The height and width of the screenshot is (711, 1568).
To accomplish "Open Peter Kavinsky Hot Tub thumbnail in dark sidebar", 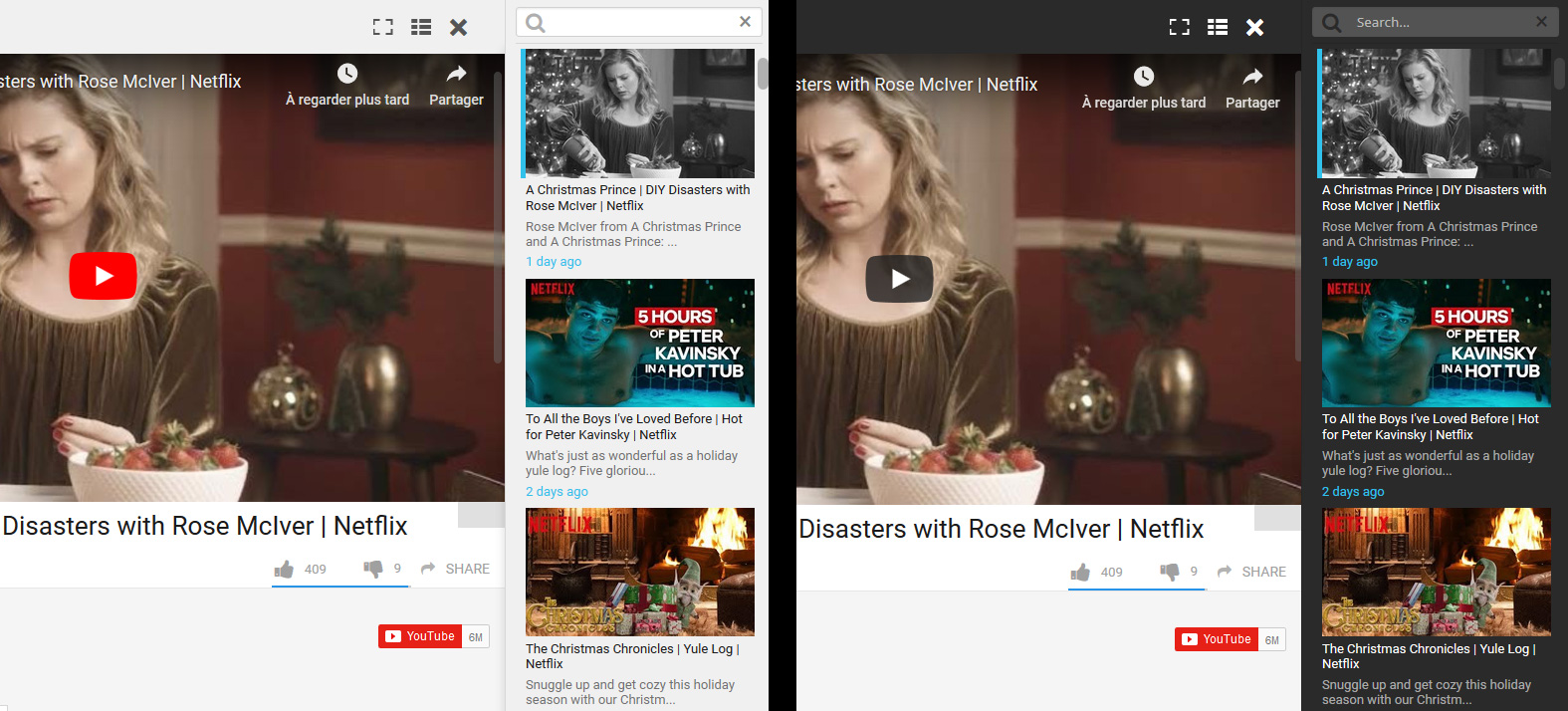I will [x=1437, y=343].
